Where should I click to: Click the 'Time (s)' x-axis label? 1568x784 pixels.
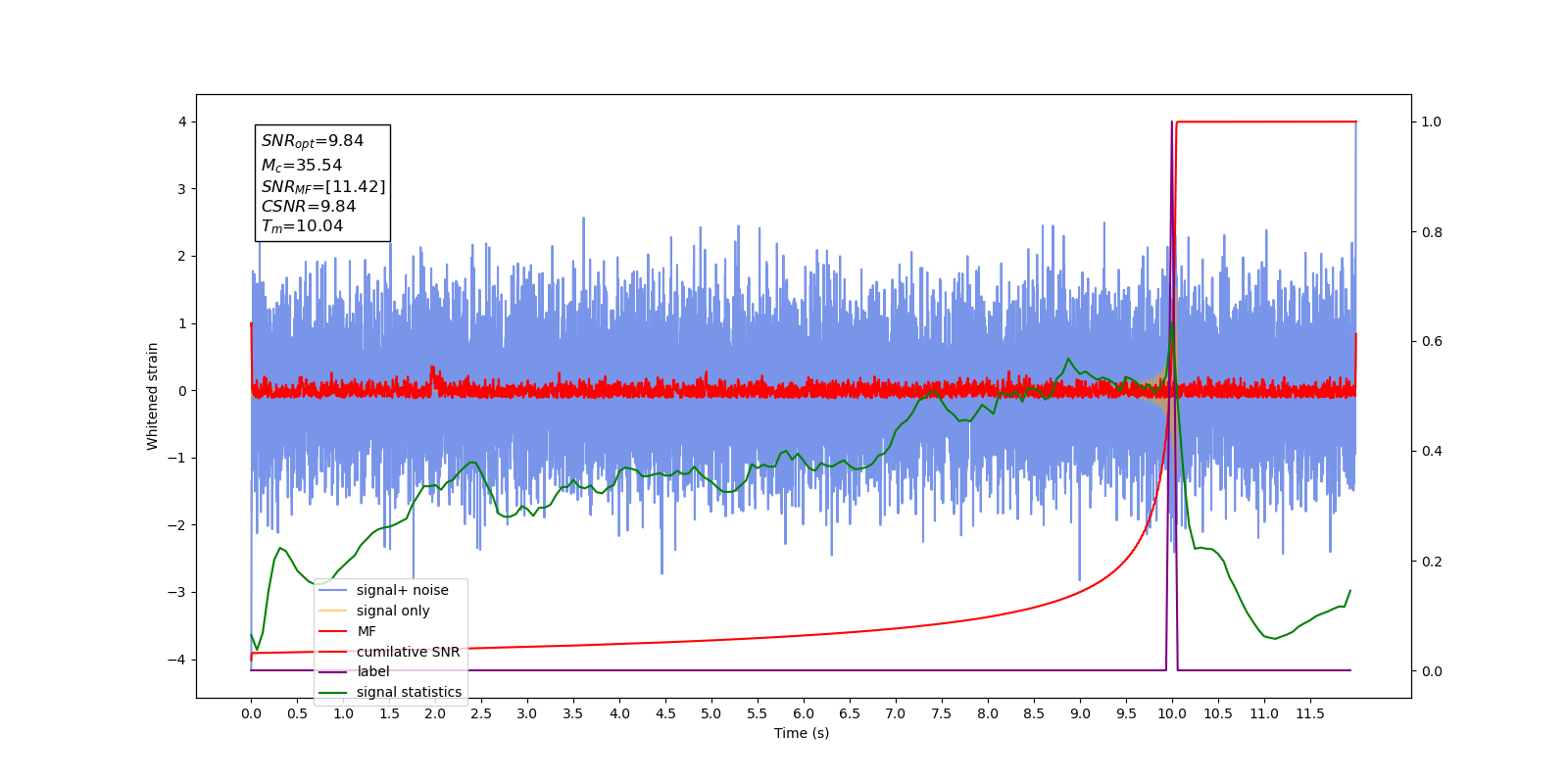point(802,733)
